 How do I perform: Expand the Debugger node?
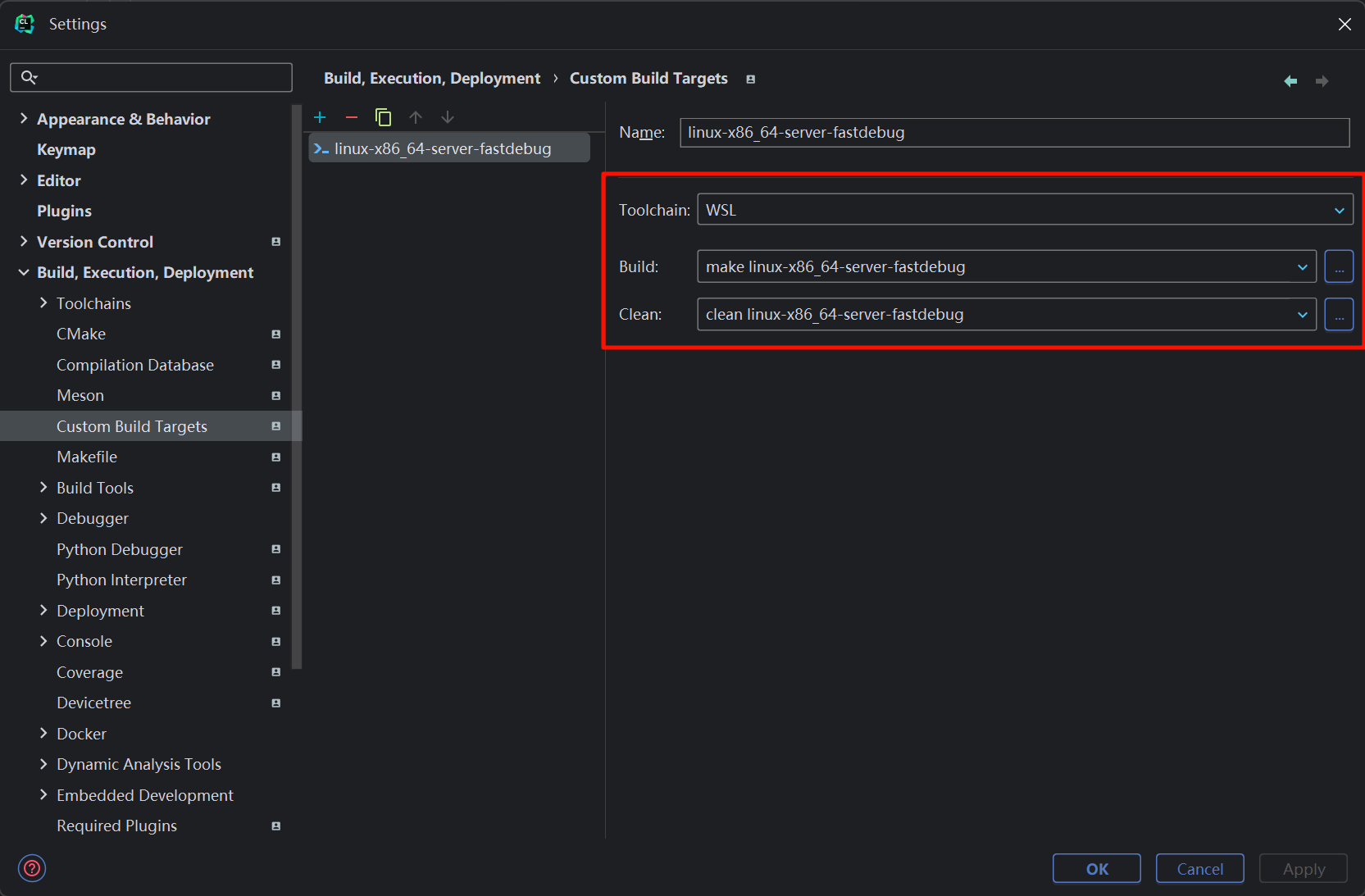[x=43, y=518]
